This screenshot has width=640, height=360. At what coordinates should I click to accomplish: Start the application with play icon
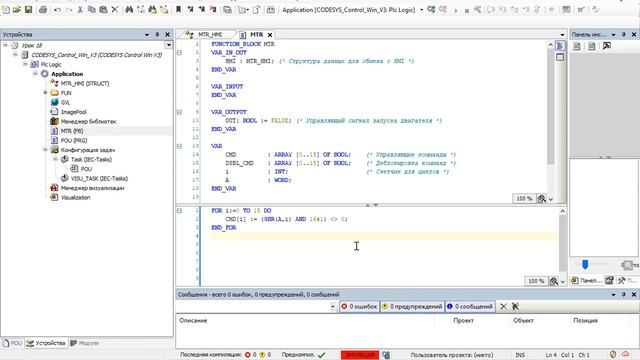pyautogui.click(x=456, y=10)
